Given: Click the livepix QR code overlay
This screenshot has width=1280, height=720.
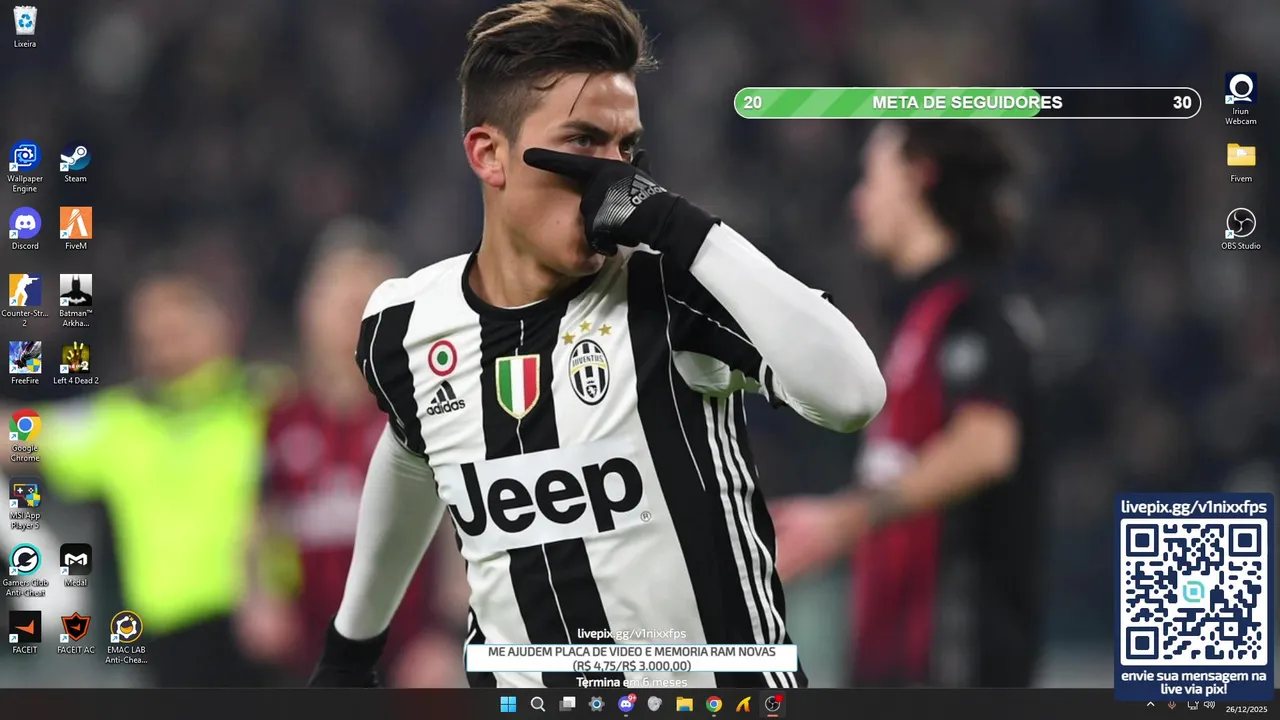Looking at the screenshot, I should click(x=1193, y=593).
